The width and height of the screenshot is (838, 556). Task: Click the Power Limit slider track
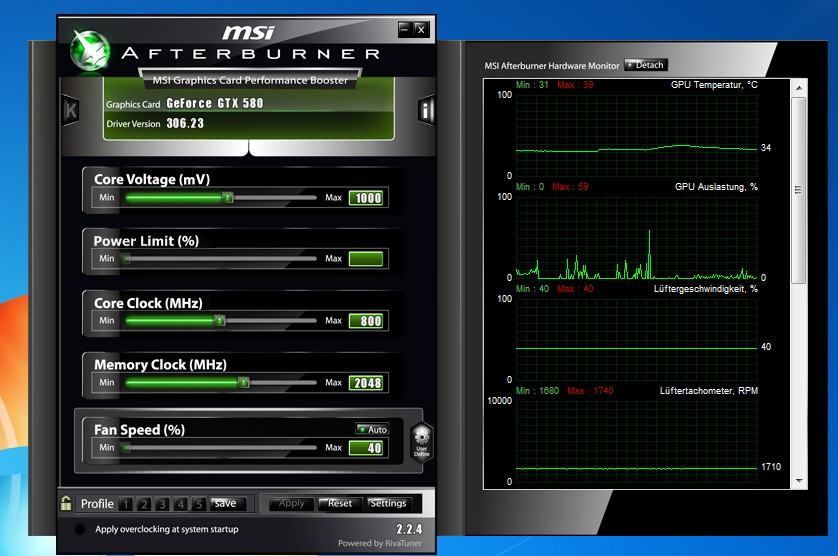click(x=220, y=259)
